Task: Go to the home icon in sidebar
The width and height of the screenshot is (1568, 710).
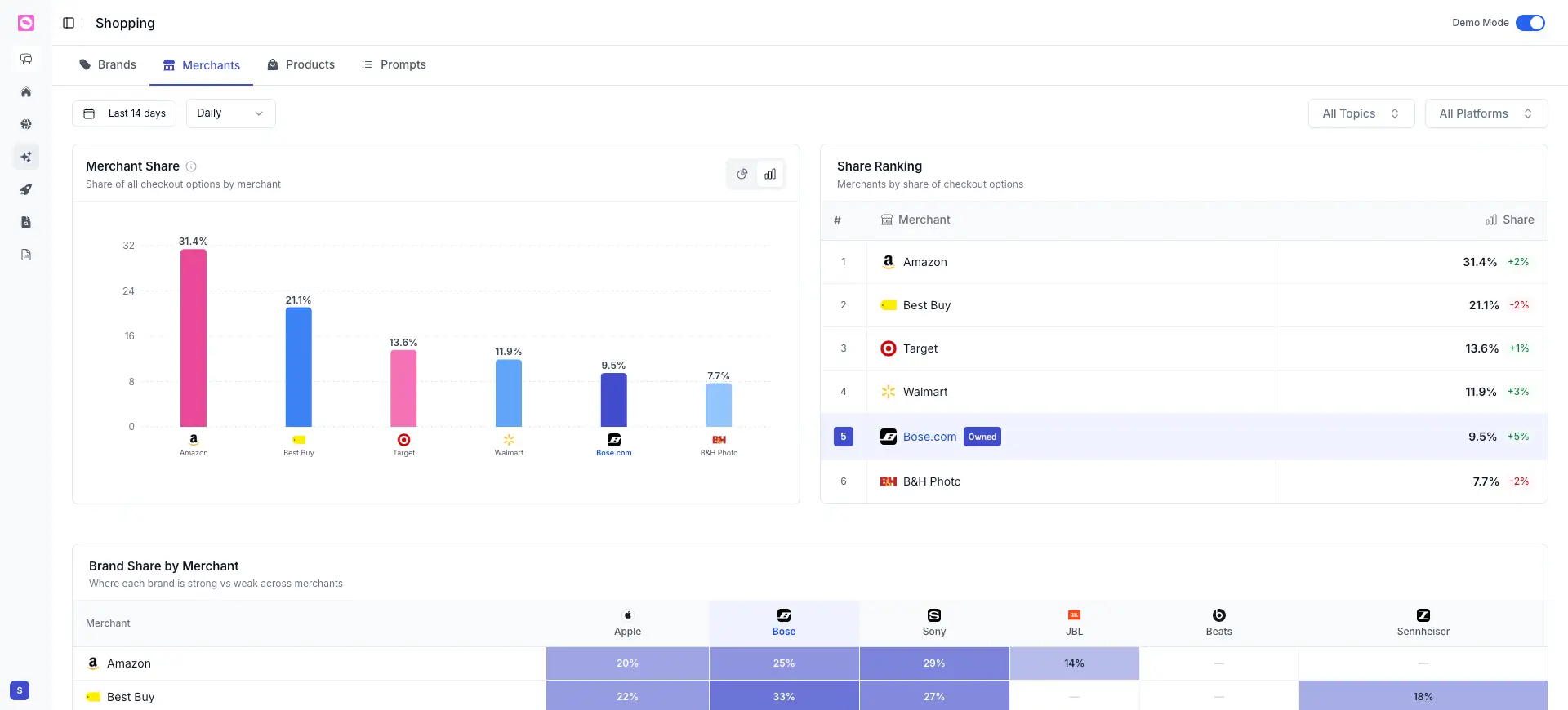Action: click(x=26, y=91)
